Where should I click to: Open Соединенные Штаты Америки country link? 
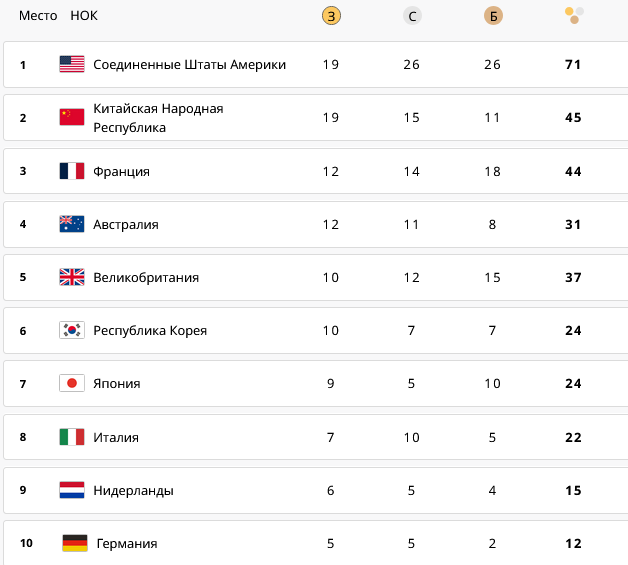coord(189,65)
